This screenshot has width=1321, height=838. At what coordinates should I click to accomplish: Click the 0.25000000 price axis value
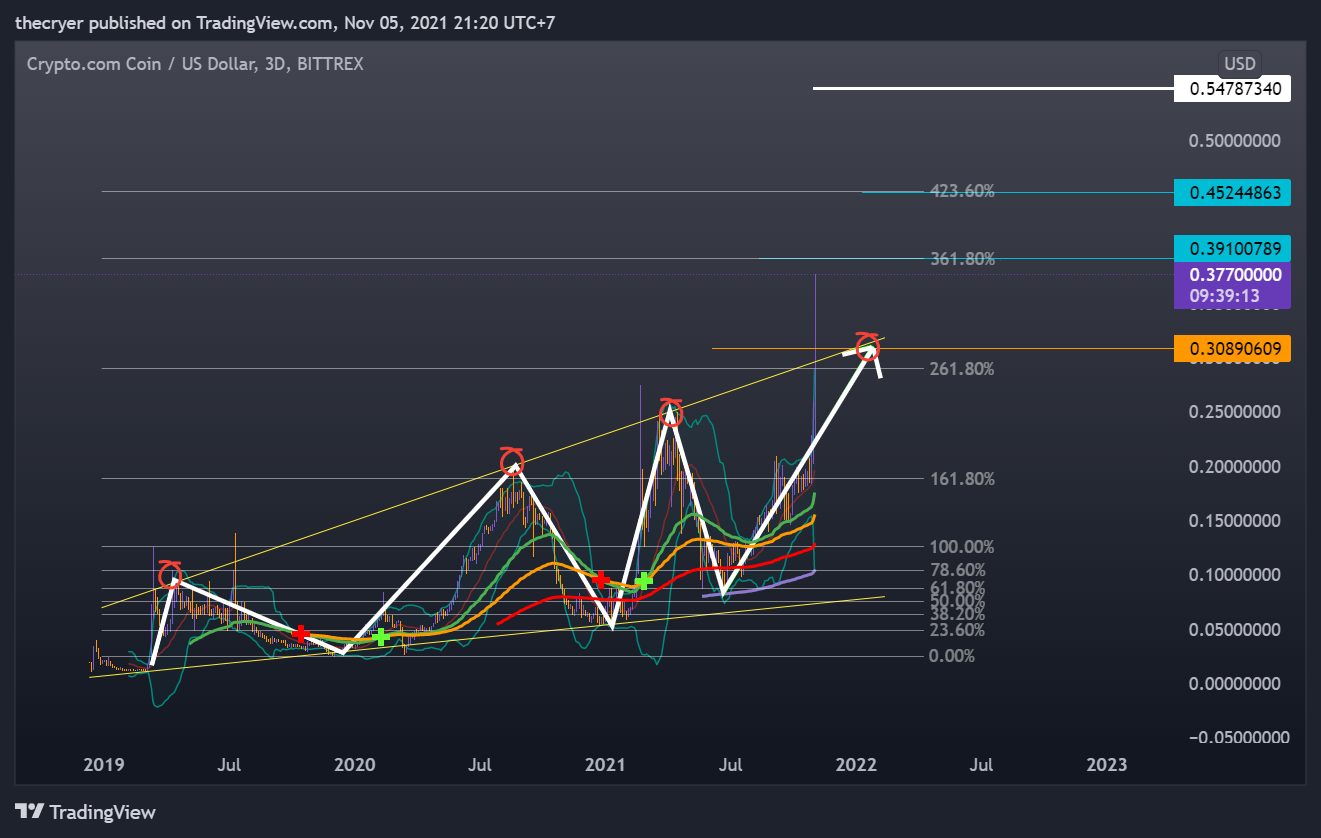(1234, 412)
